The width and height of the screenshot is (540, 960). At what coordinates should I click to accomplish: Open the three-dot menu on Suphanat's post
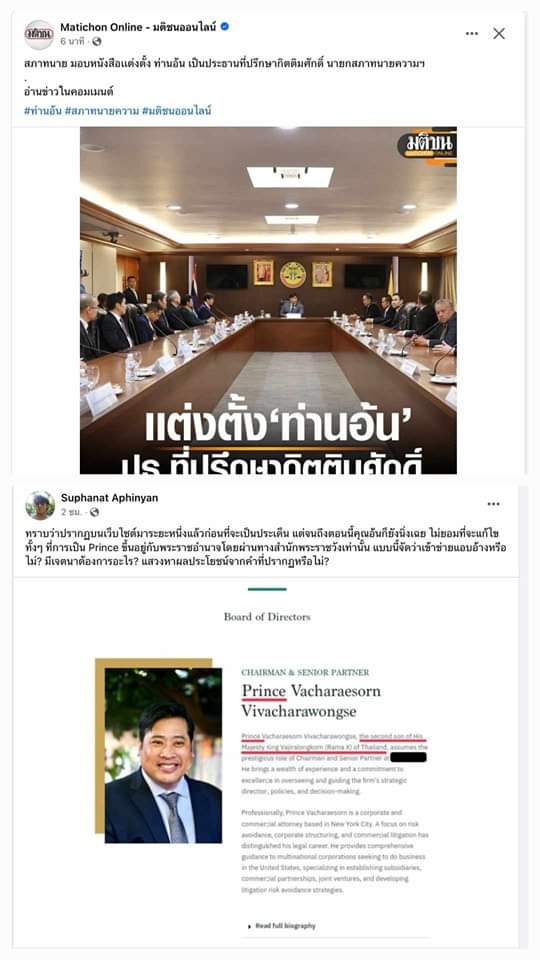click(493, 504)
